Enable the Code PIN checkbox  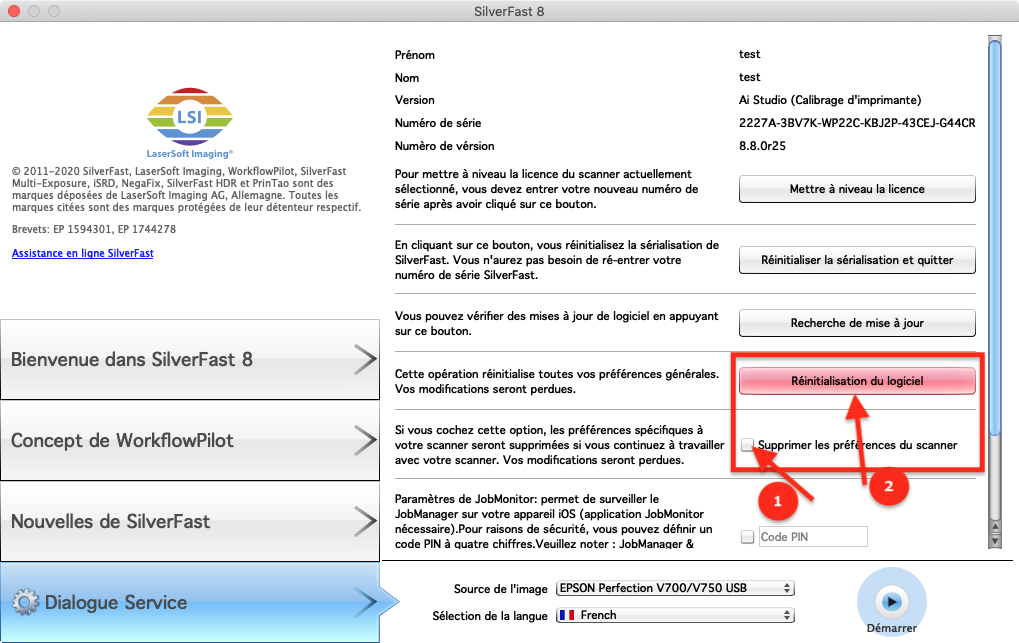[747, 537]
